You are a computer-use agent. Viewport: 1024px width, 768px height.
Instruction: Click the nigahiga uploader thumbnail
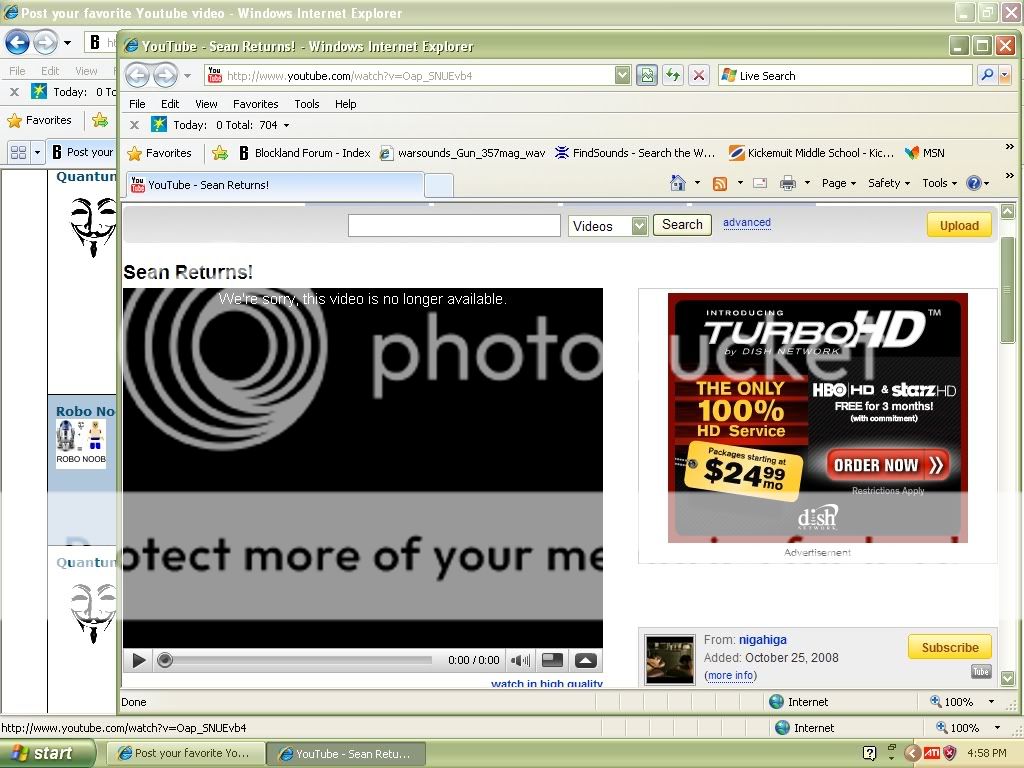(x=669, y=660)
